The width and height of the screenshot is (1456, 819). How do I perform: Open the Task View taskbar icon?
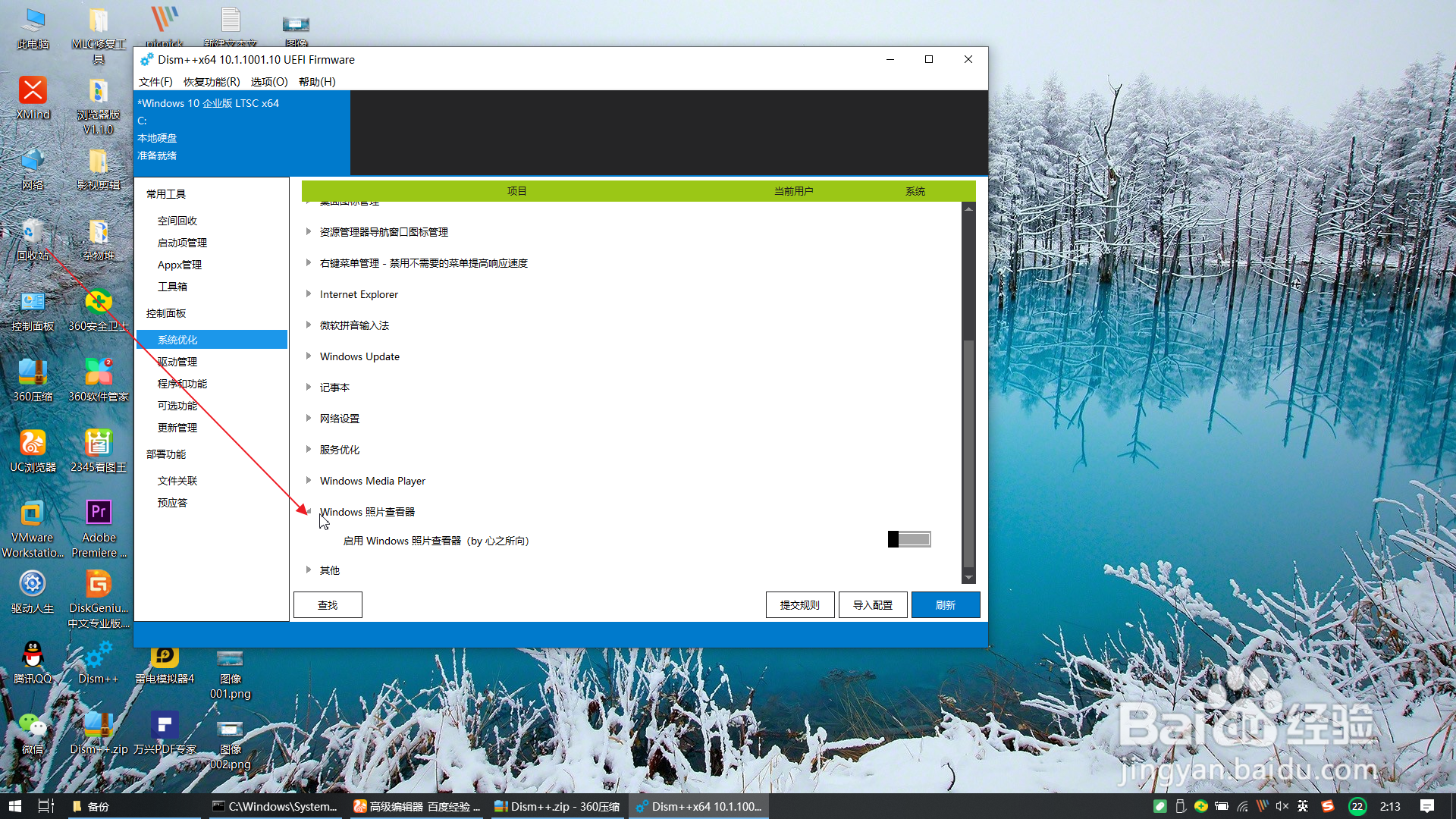pyautogui.click(x=45, y=806)
